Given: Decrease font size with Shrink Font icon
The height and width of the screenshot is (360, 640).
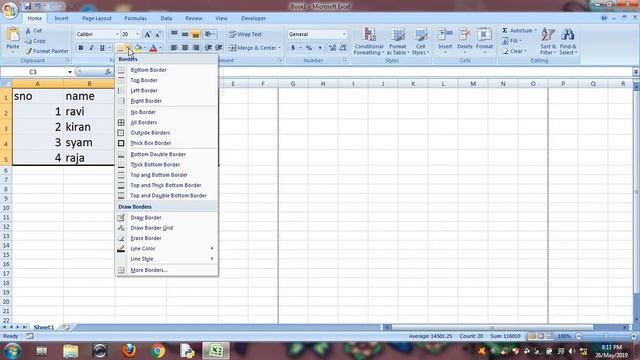Looking at the screenshot, I should [158, 34].
